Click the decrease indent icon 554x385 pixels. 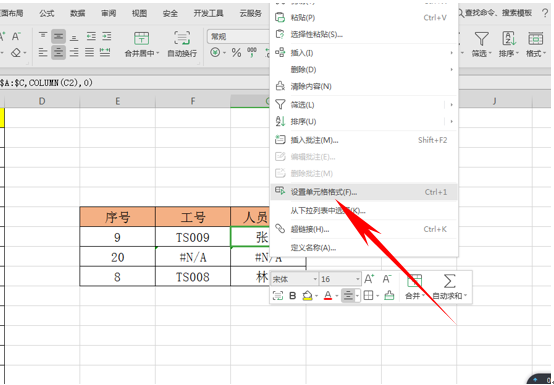click(x=91, y=36)
